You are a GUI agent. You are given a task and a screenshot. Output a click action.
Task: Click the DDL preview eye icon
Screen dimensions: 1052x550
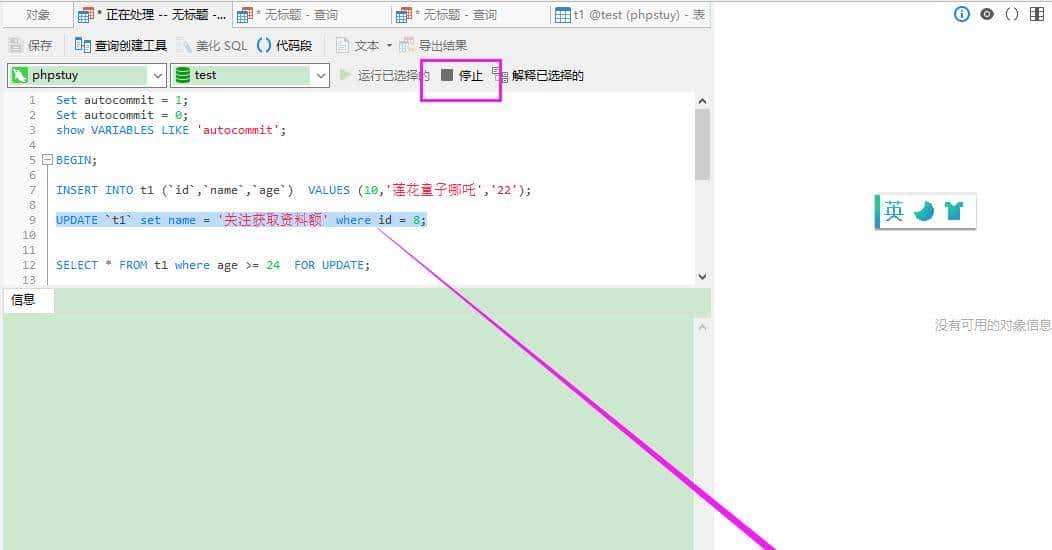click(986, 14)
